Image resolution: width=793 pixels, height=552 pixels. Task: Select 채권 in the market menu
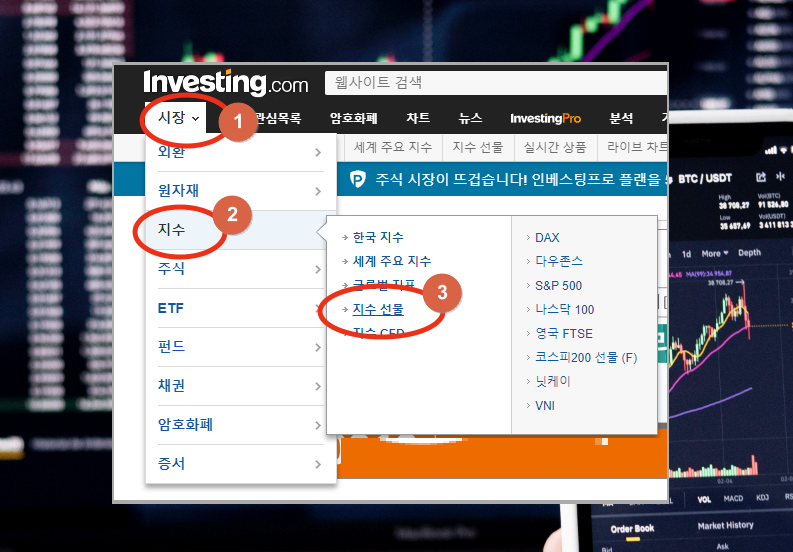point(171,386)
